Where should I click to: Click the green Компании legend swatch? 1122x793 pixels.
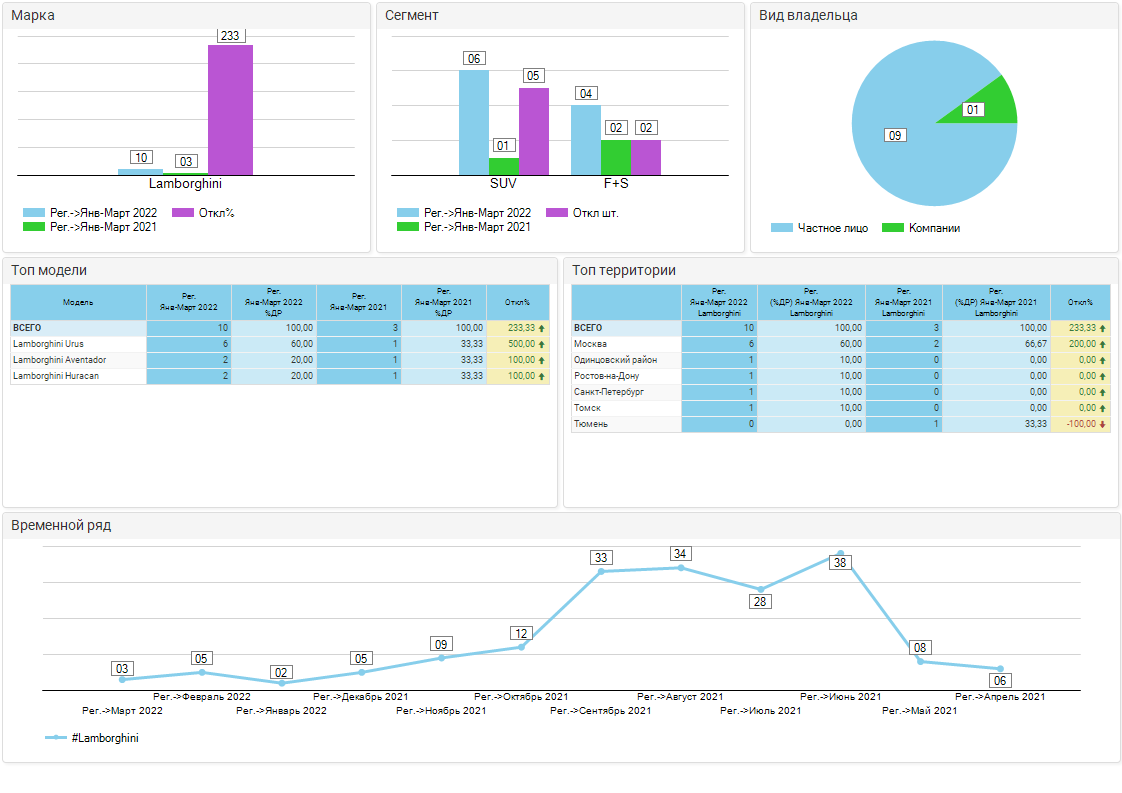pos(892,228)
